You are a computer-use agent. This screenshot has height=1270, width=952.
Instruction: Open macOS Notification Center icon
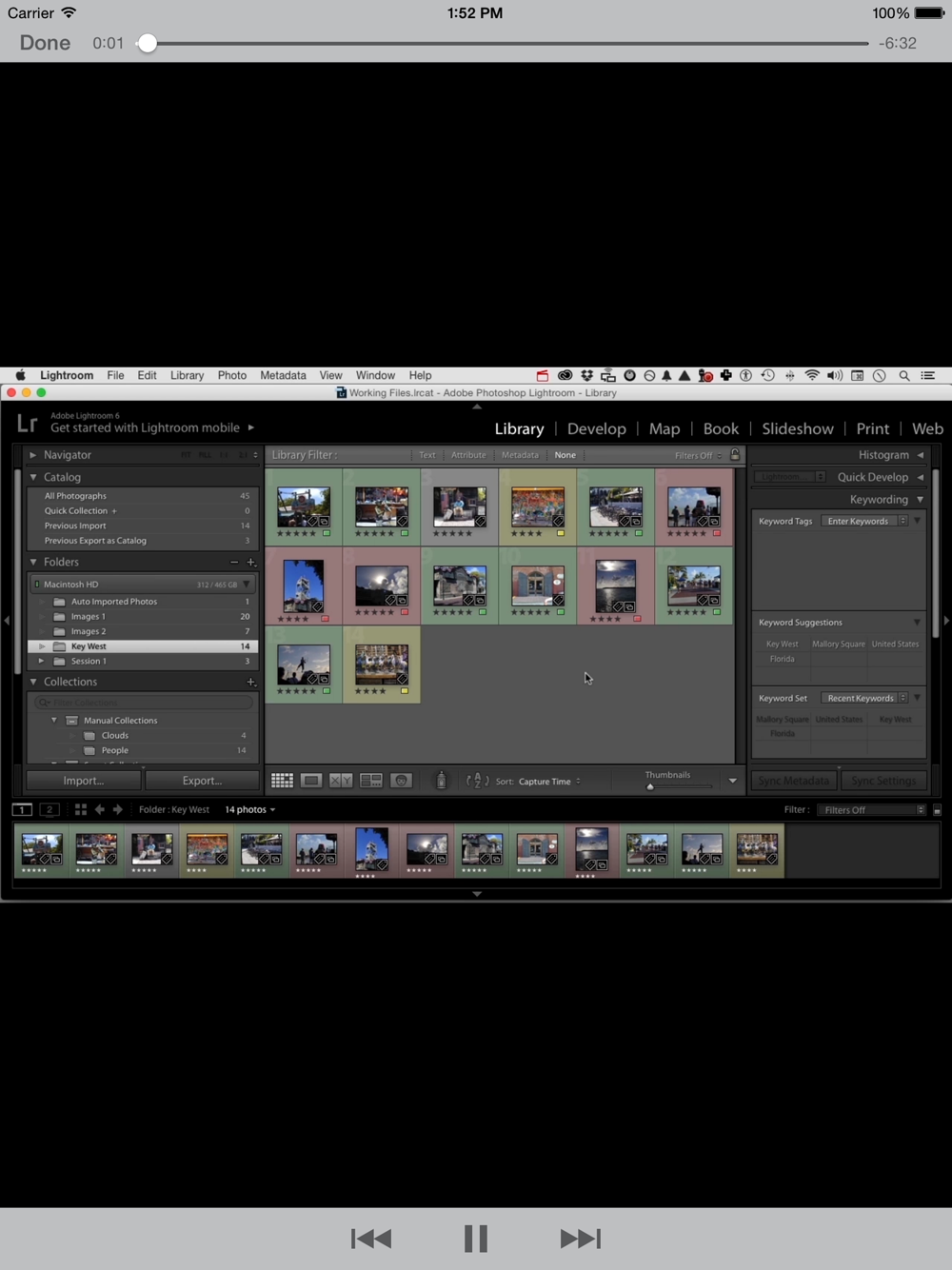(x=927, y=375)
